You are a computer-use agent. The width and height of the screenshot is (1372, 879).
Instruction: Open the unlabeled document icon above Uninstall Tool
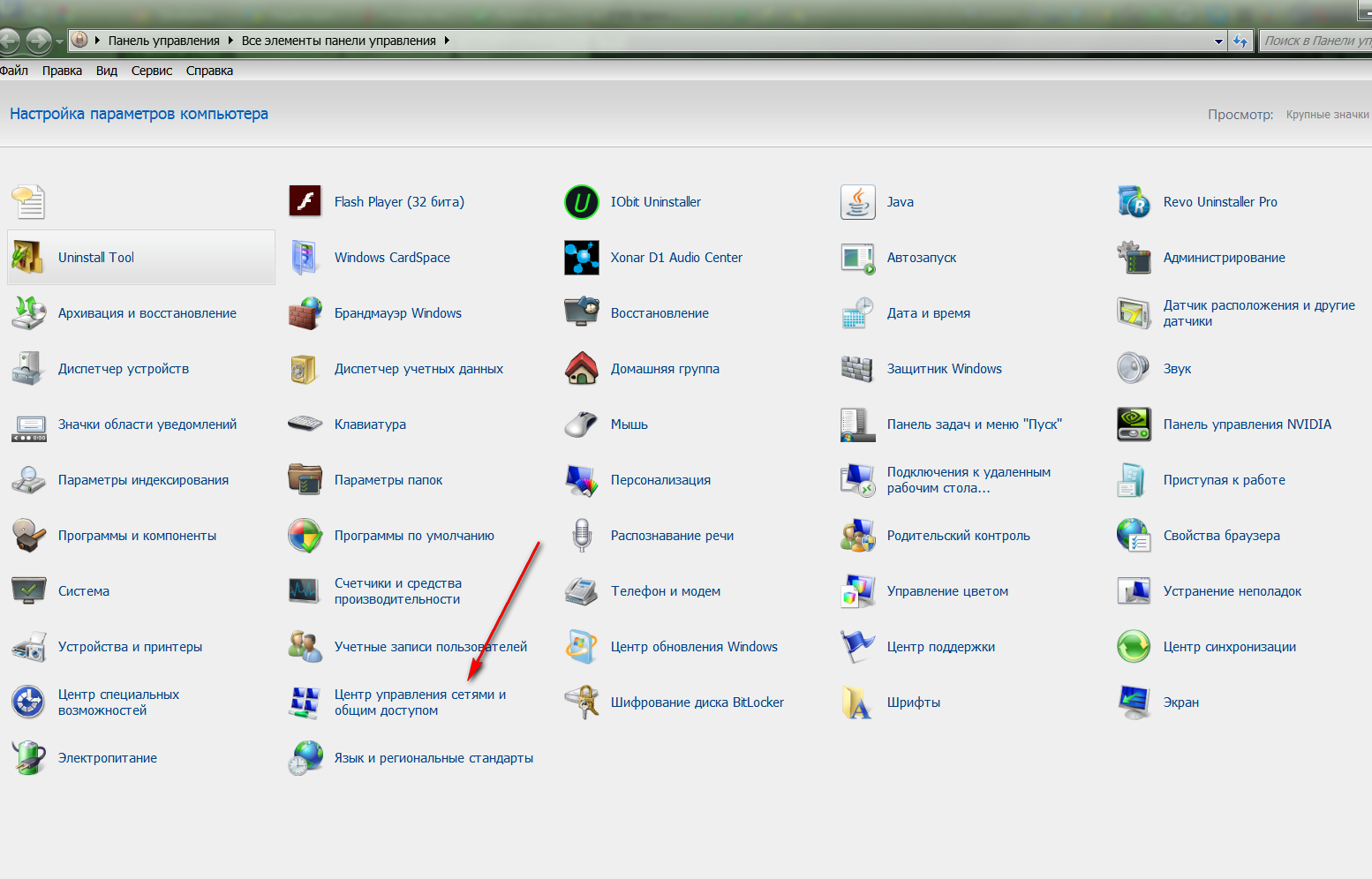29,202
